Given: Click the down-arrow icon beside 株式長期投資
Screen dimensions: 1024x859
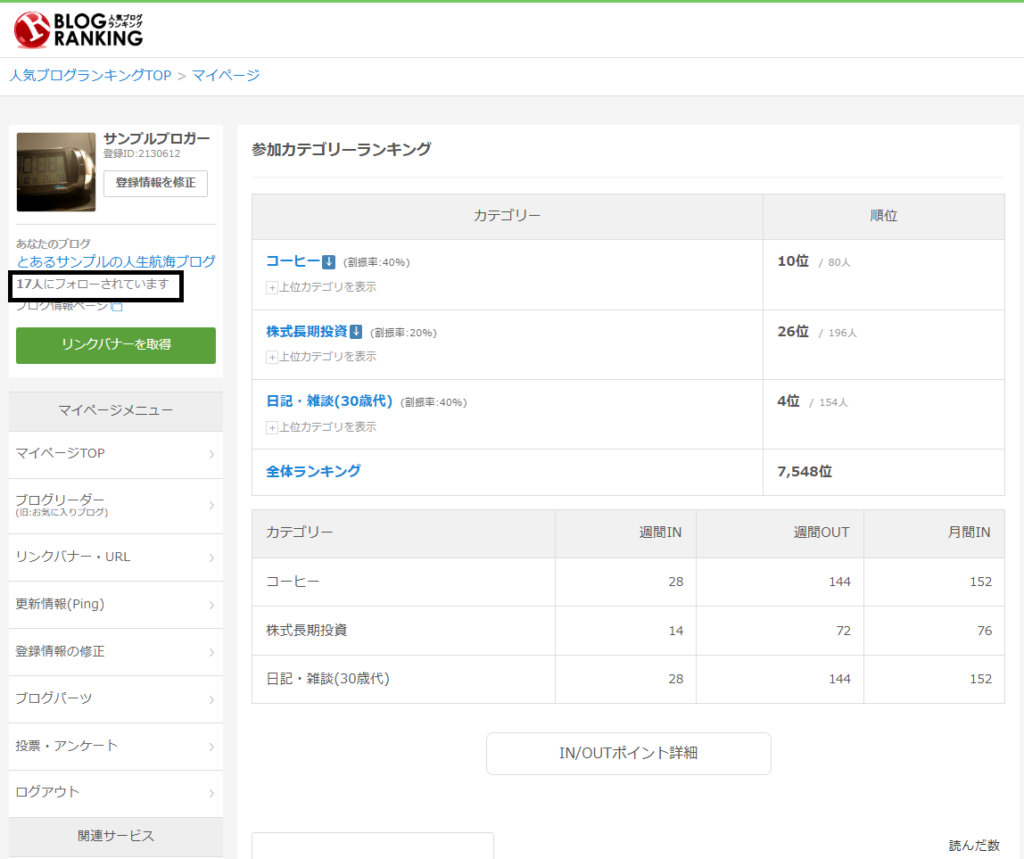Looking at the screenshot, I should click(x=356, y=332).
